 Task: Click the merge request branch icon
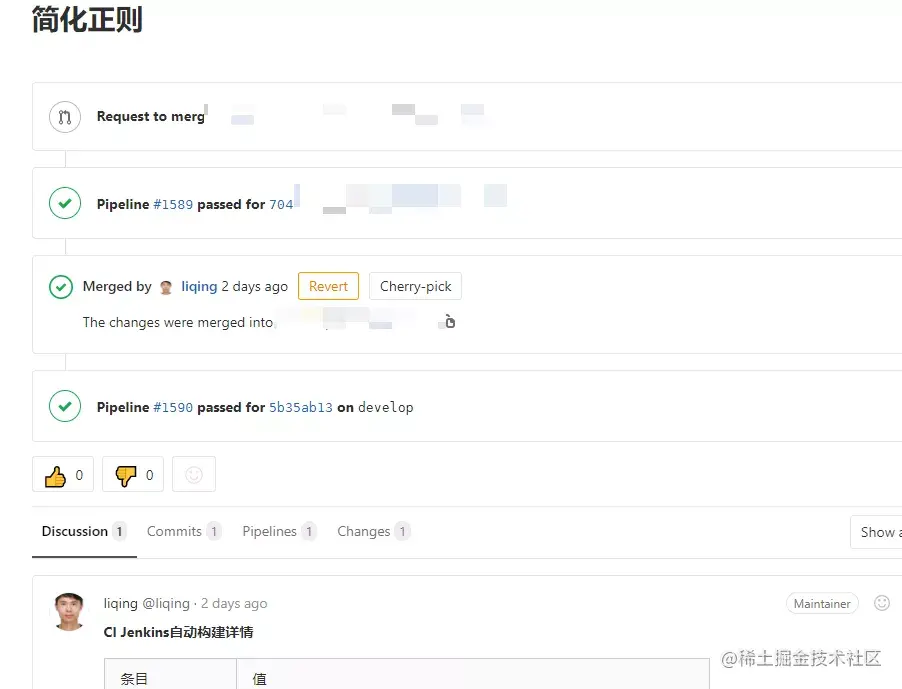click(x=65, y=117)
